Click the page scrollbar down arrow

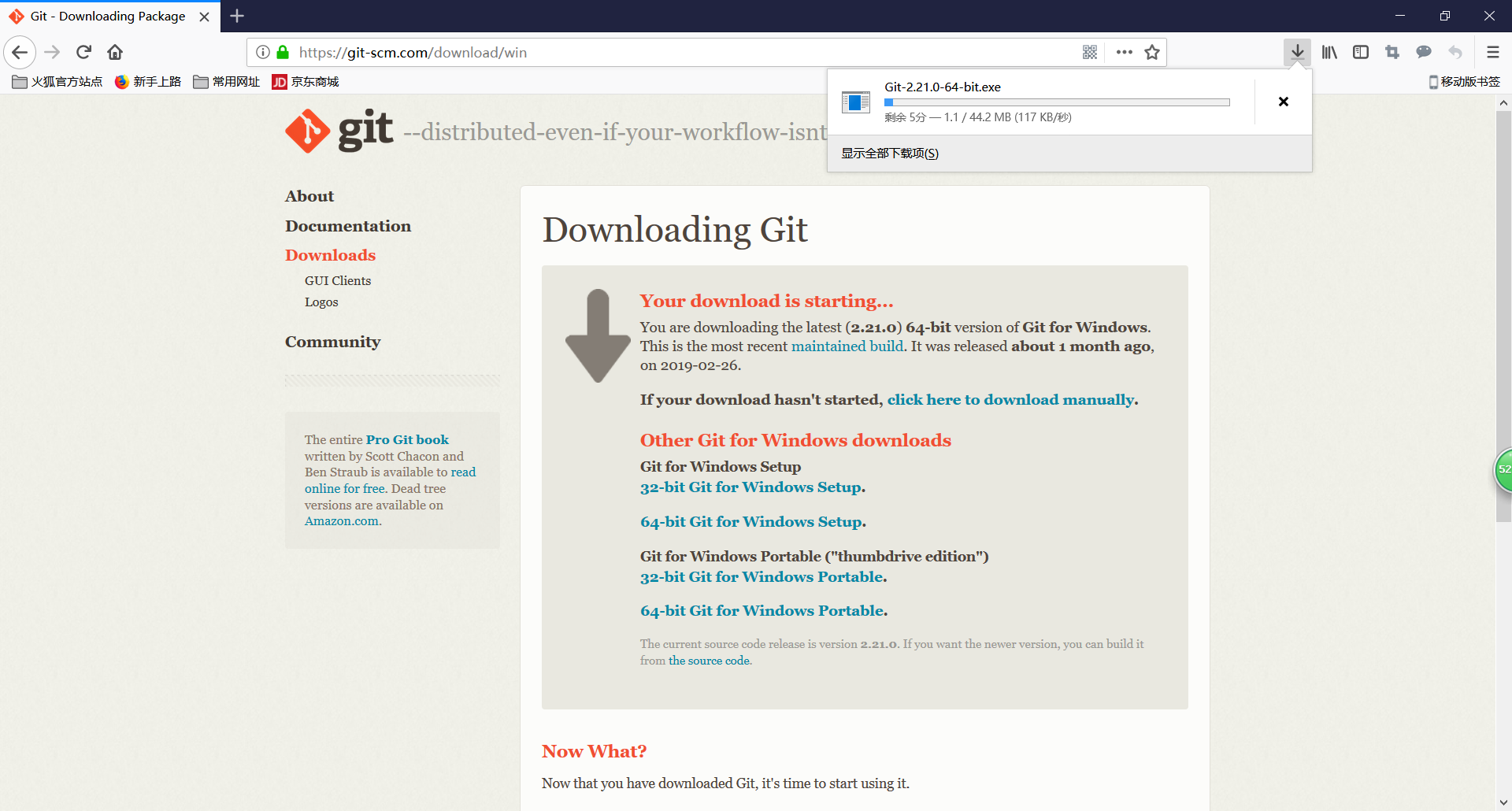coord(1503,803)
